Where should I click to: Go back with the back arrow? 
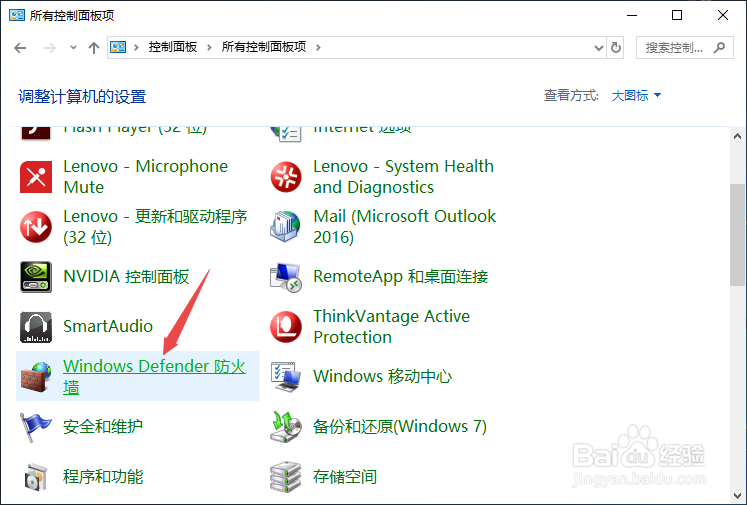tap(20, 48)
